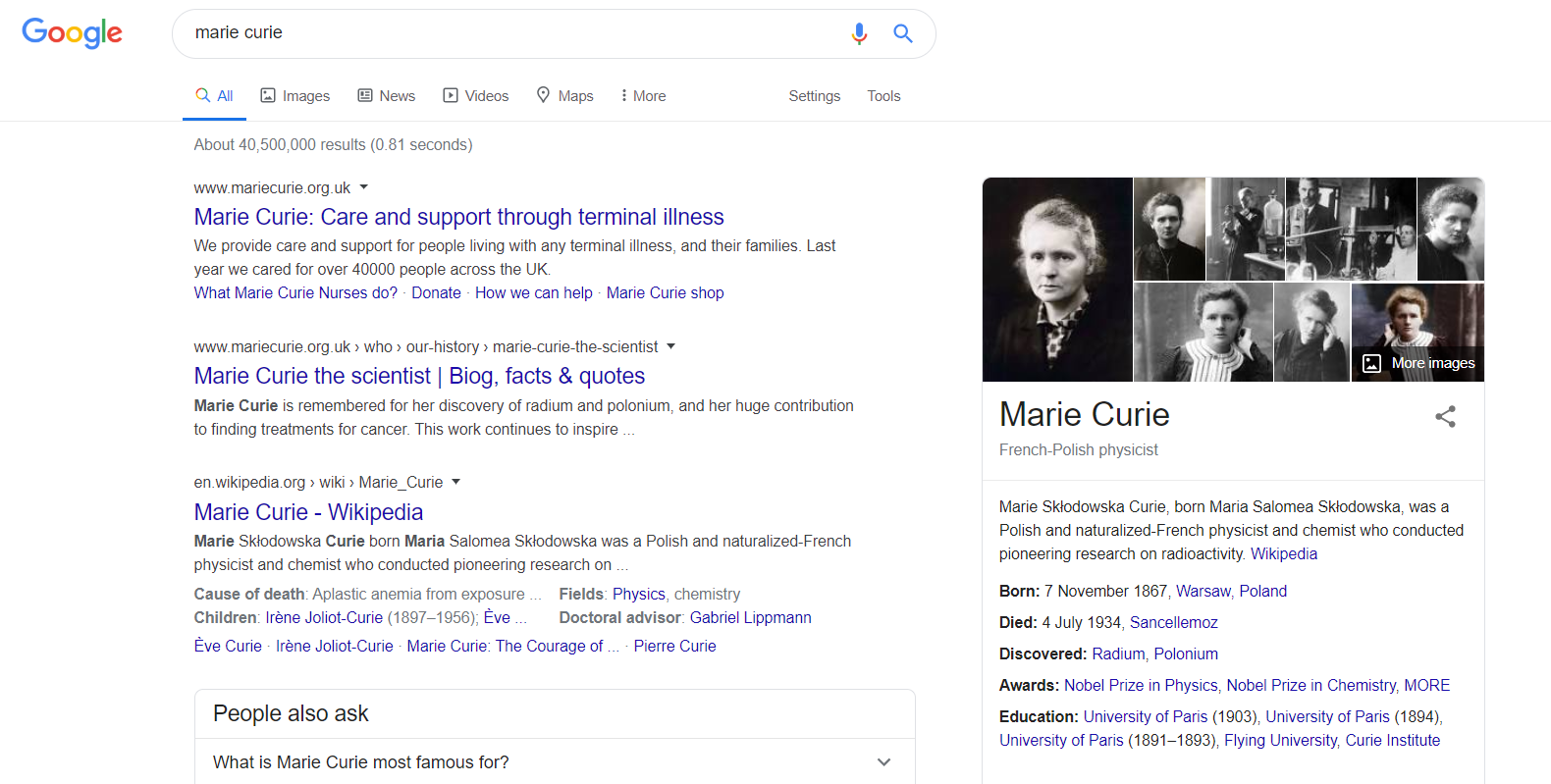This screenshot has width=1551, height=784.
Task: Click the 'People also ask' heading
Action: coord(291,713)
